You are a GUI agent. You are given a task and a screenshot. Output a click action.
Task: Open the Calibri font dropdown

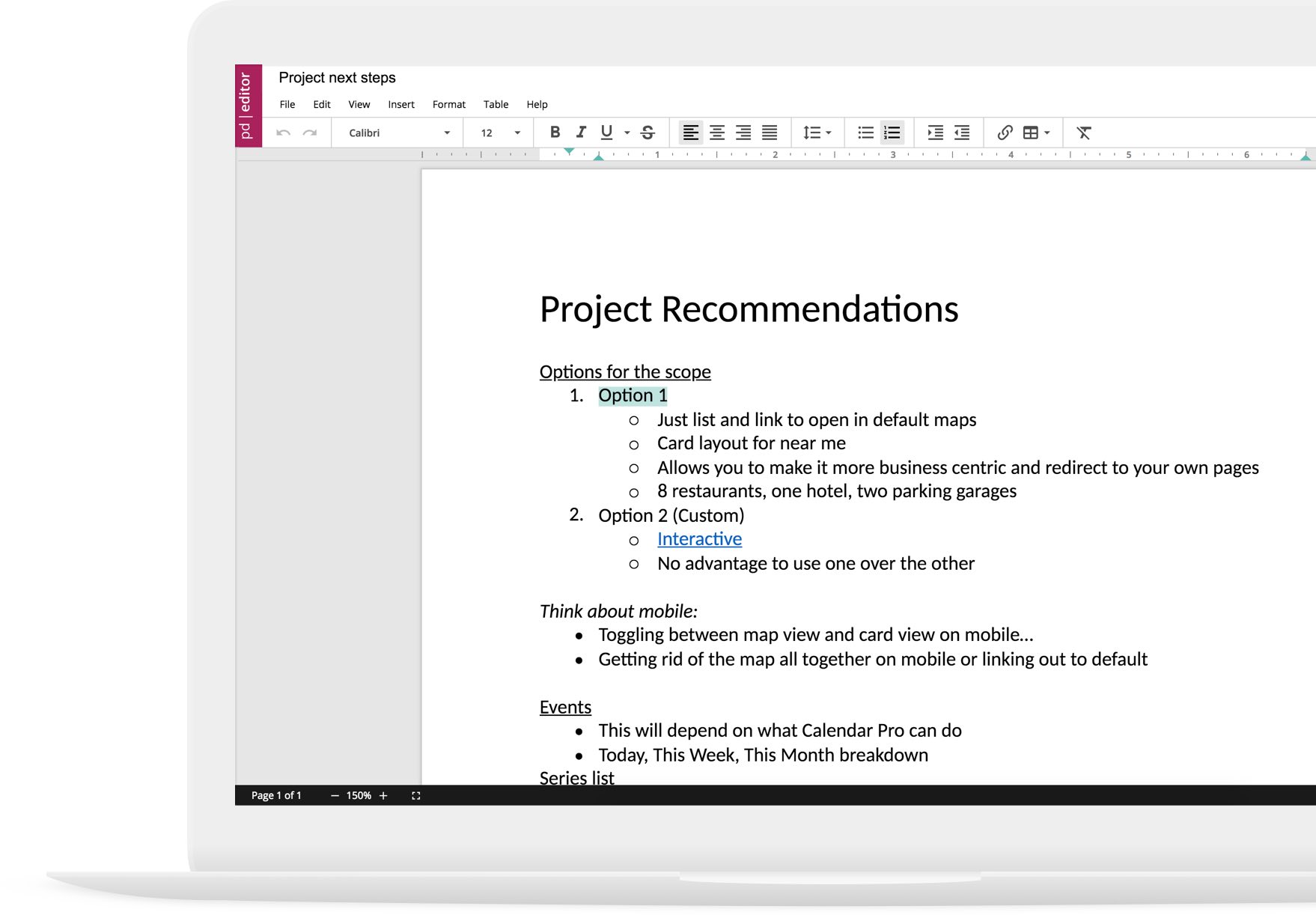[398, 133]
